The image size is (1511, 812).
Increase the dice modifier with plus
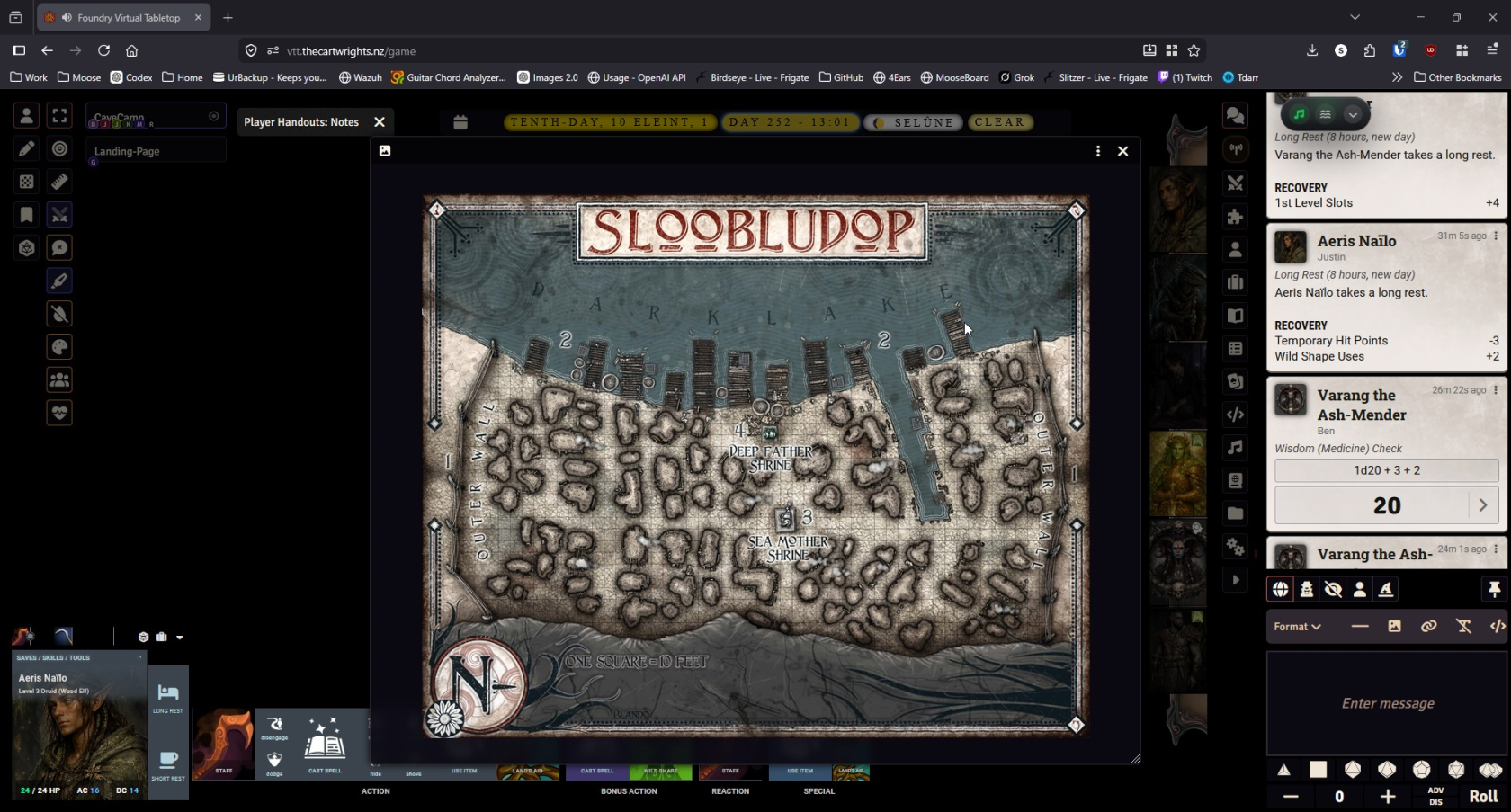pyautogui.click(x=1388, y=797)
